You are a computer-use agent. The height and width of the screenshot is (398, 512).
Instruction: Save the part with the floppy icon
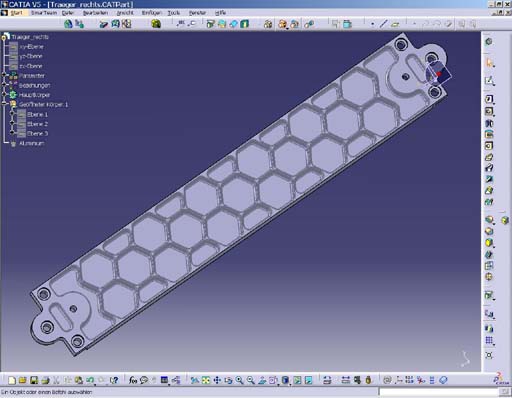[34, 380]
